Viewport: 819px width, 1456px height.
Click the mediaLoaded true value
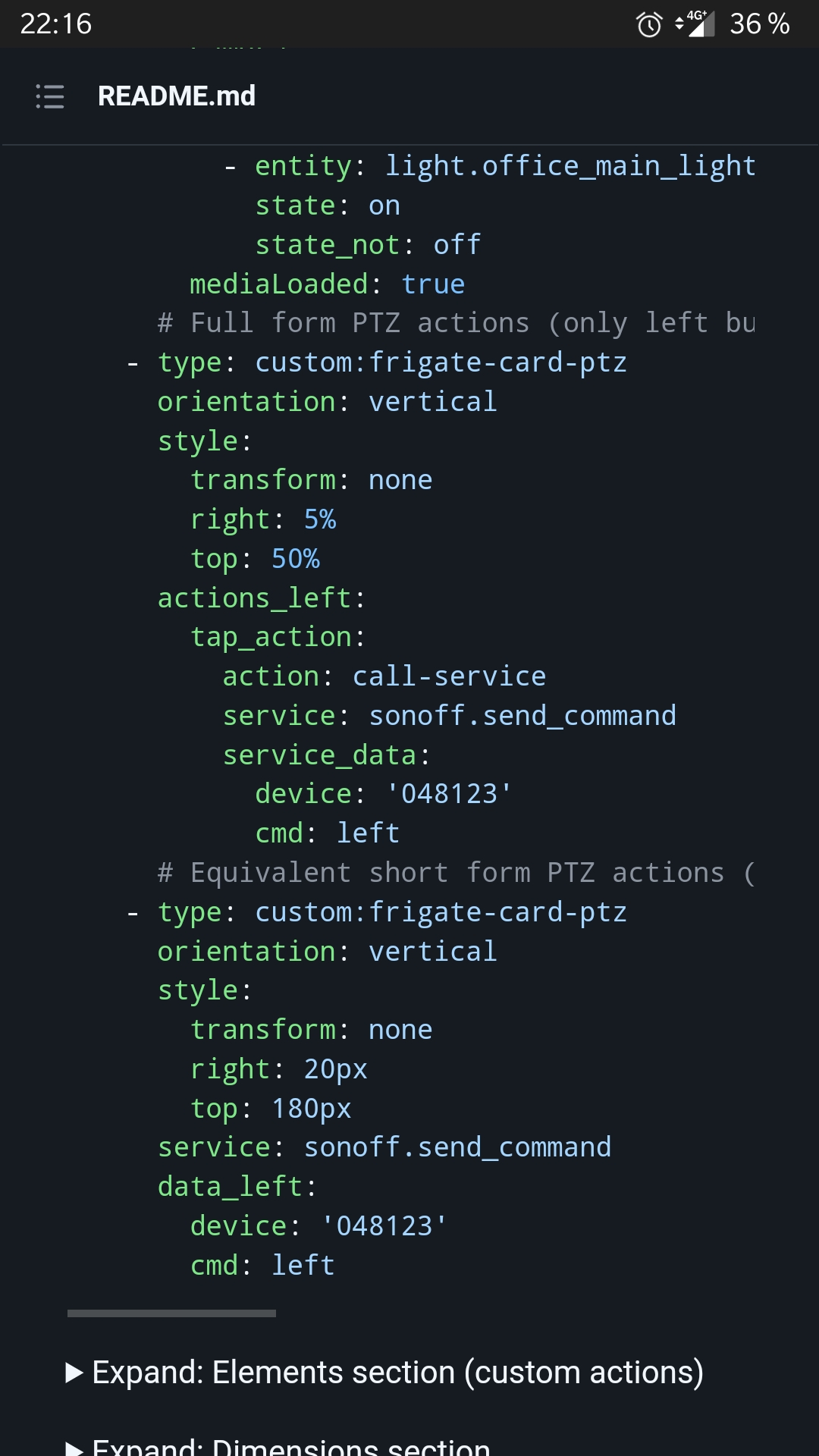coord(433,284)
